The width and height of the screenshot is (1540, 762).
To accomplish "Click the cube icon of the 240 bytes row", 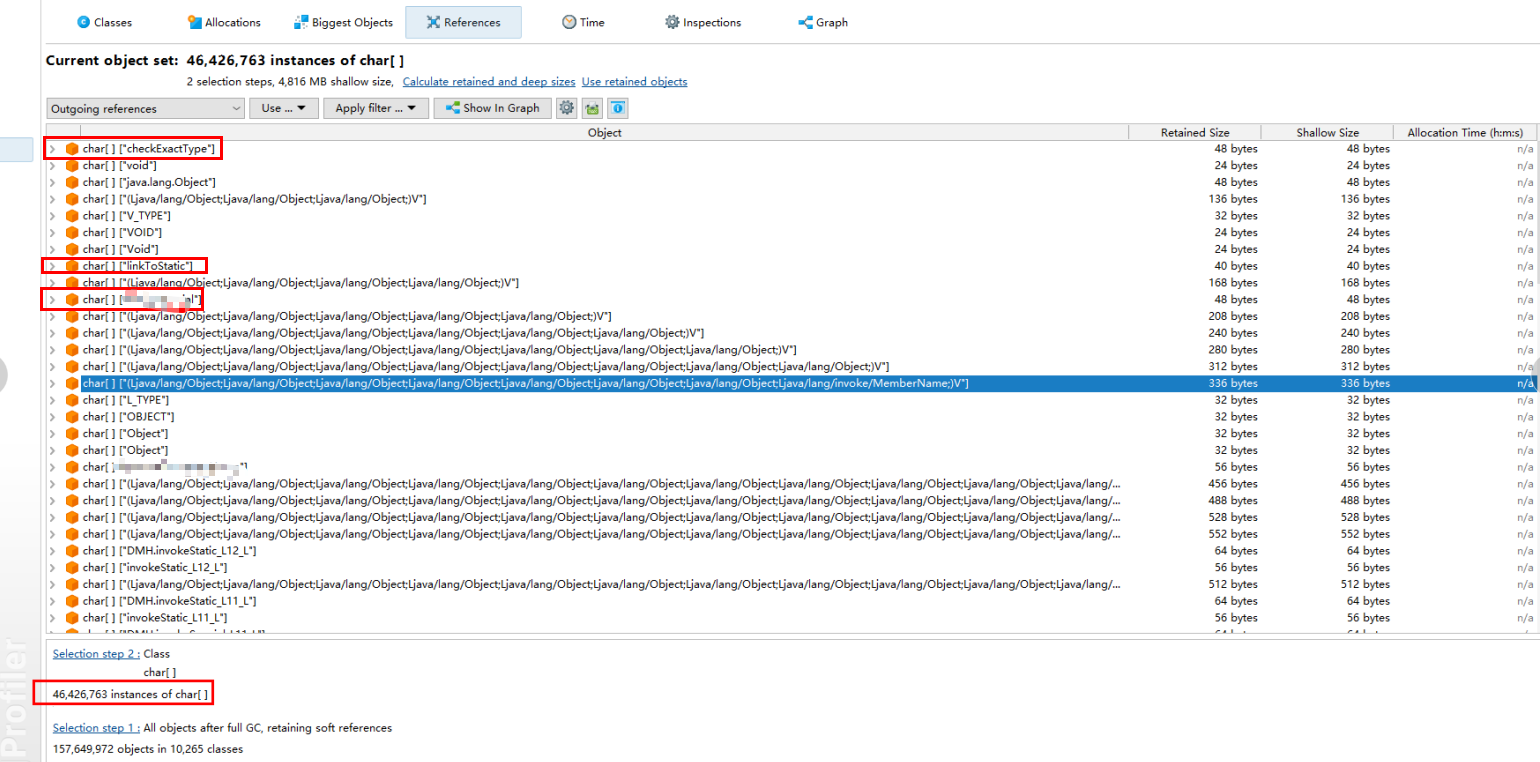I will pyautogui.click(x=72, y=333).
